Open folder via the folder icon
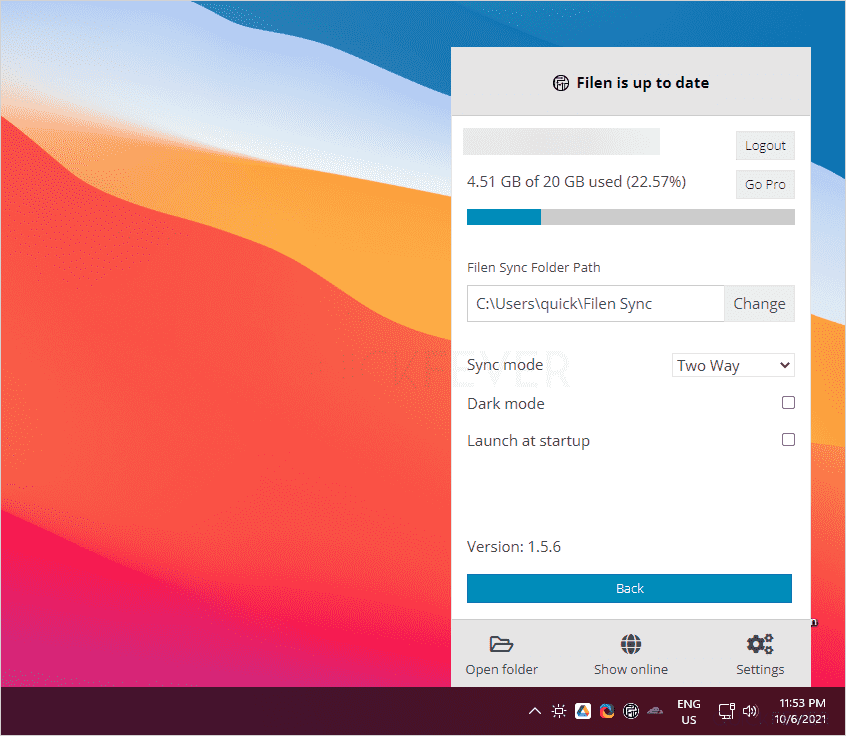 pyautogui.click(x=501, y=644)
